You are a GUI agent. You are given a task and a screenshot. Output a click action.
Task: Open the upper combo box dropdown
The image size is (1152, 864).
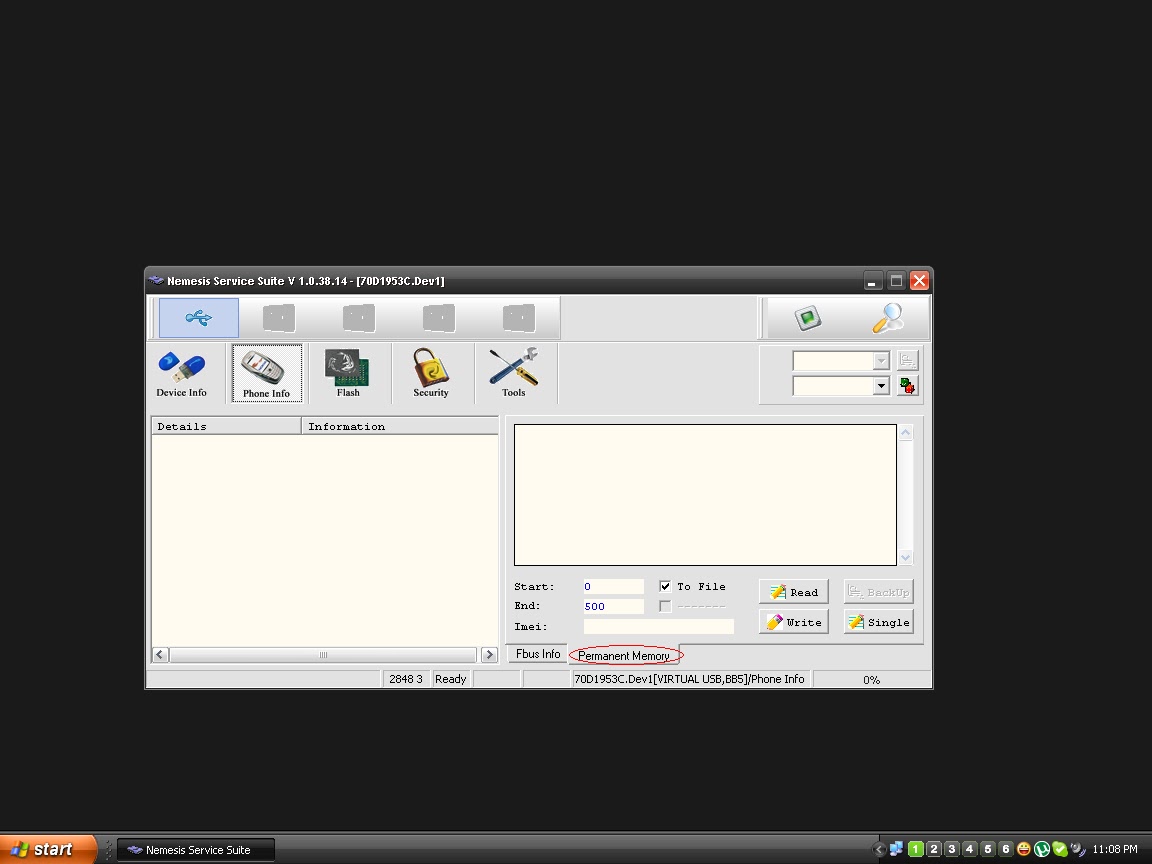coord(881,361)
